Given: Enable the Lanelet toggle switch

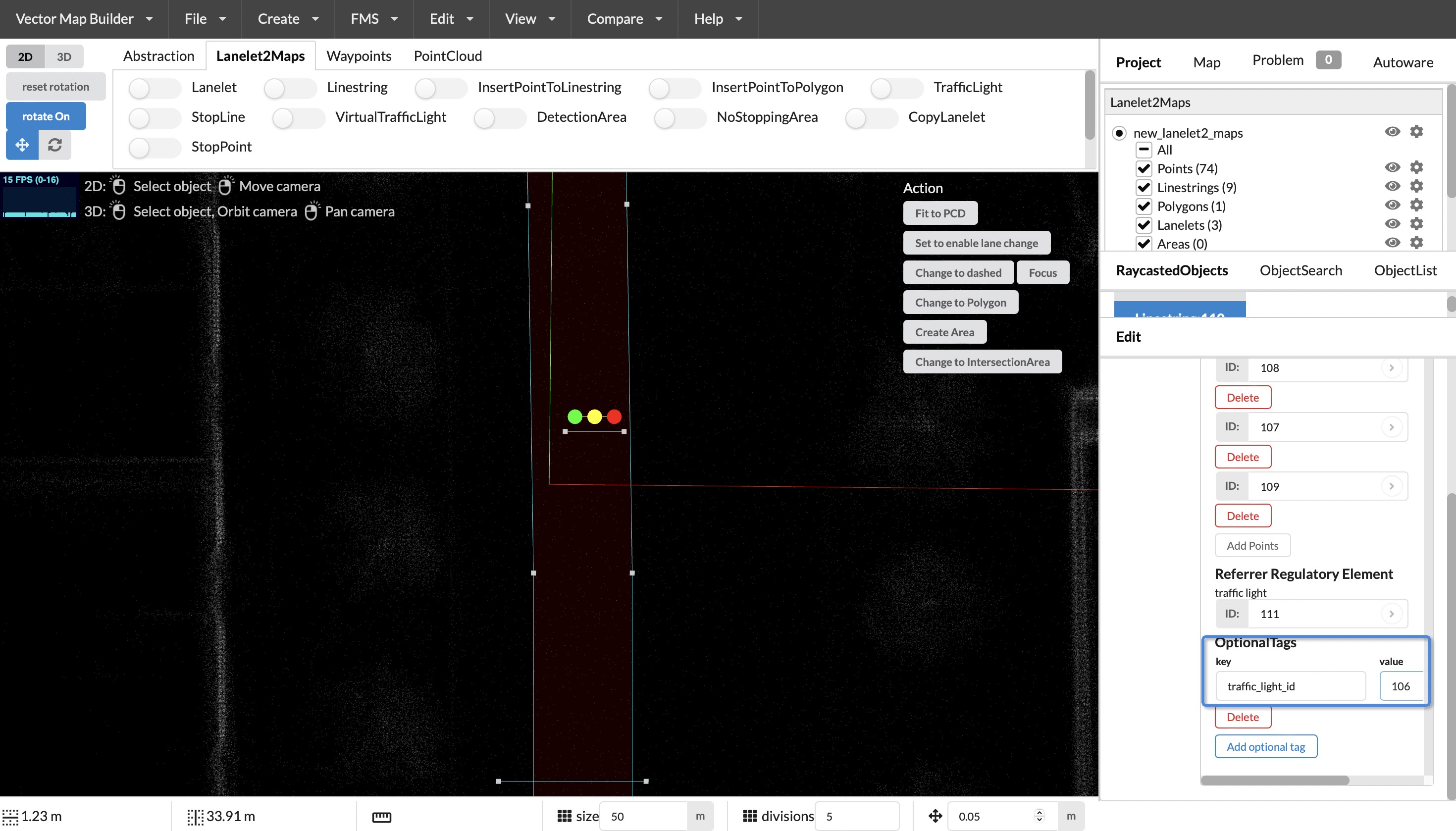Looking at the screenshot, I should pos(155,88).
